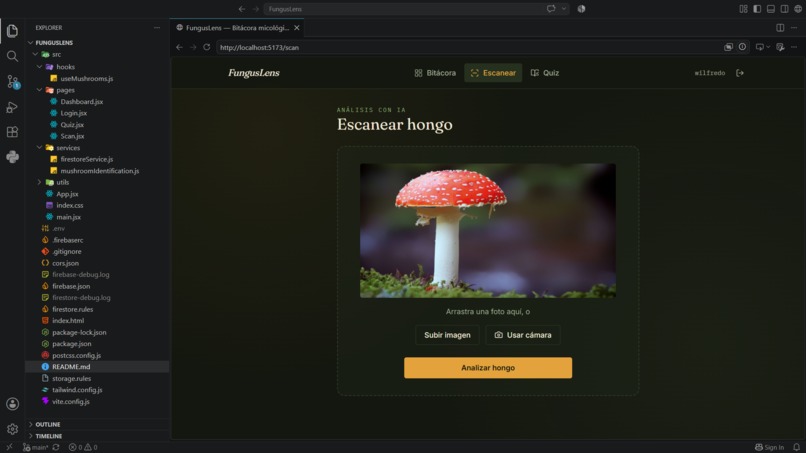Viewport: 806px width, 453px height.
Task: Click Explorer more actions ellipsis
Action: coord(157,28)
